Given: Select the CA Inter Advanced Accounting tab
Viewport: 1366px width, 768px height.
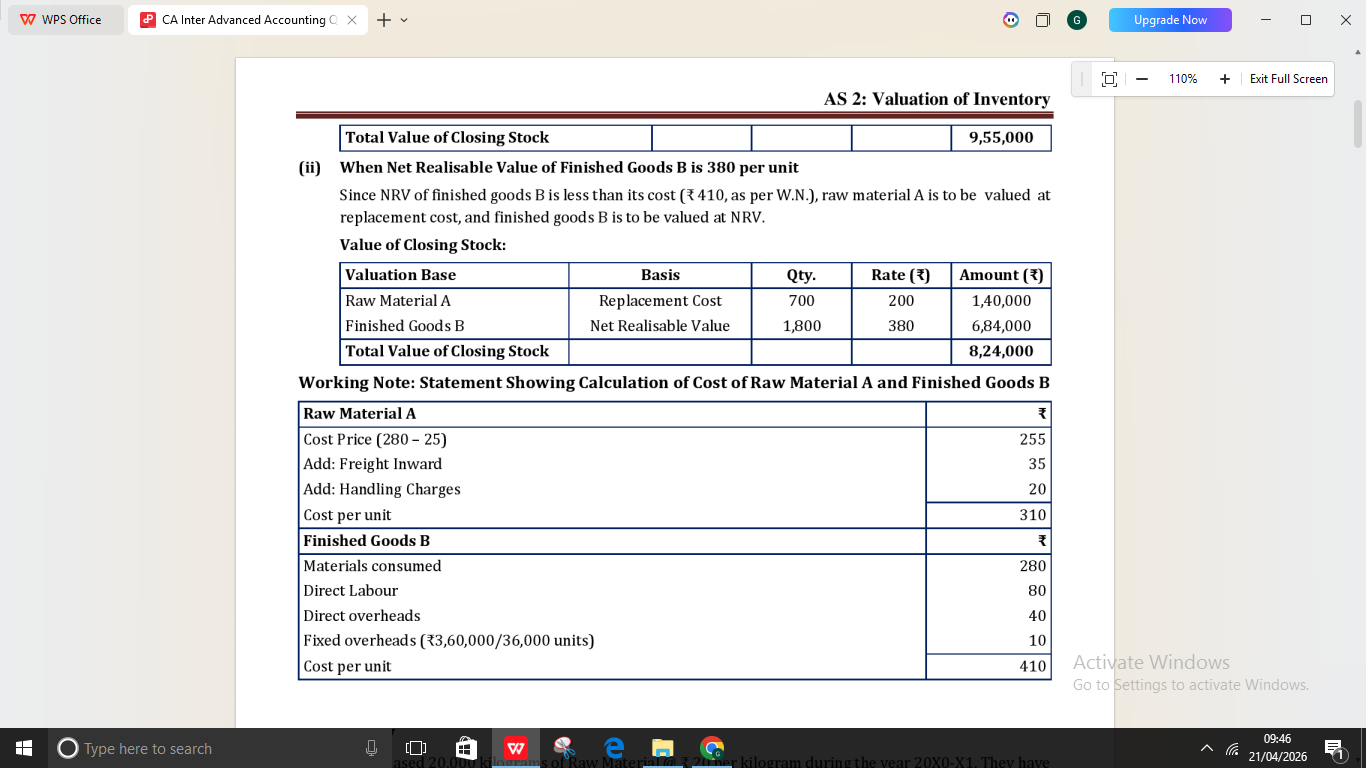Looking at the screenshot, I should click(240, 20).
